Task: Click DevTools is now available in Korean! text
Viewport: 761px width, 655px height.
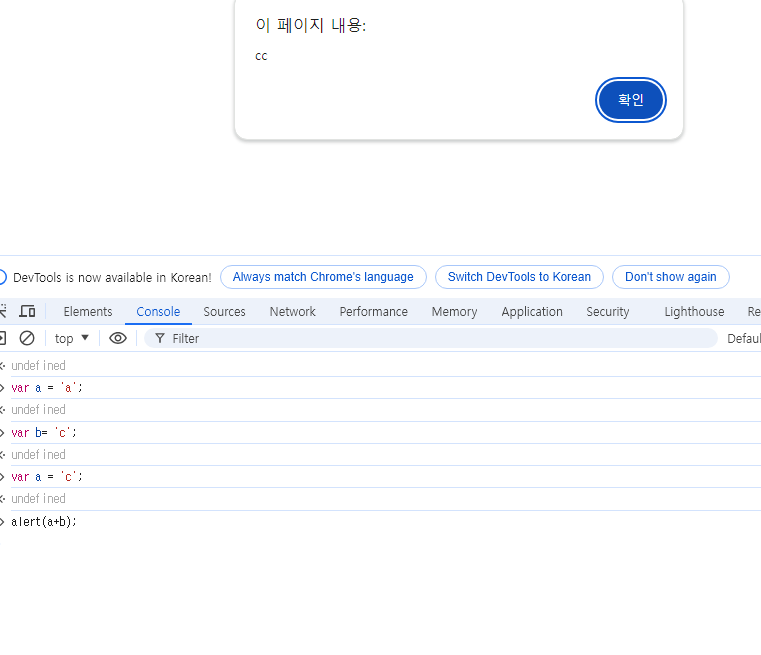Action: pos(112,278)
